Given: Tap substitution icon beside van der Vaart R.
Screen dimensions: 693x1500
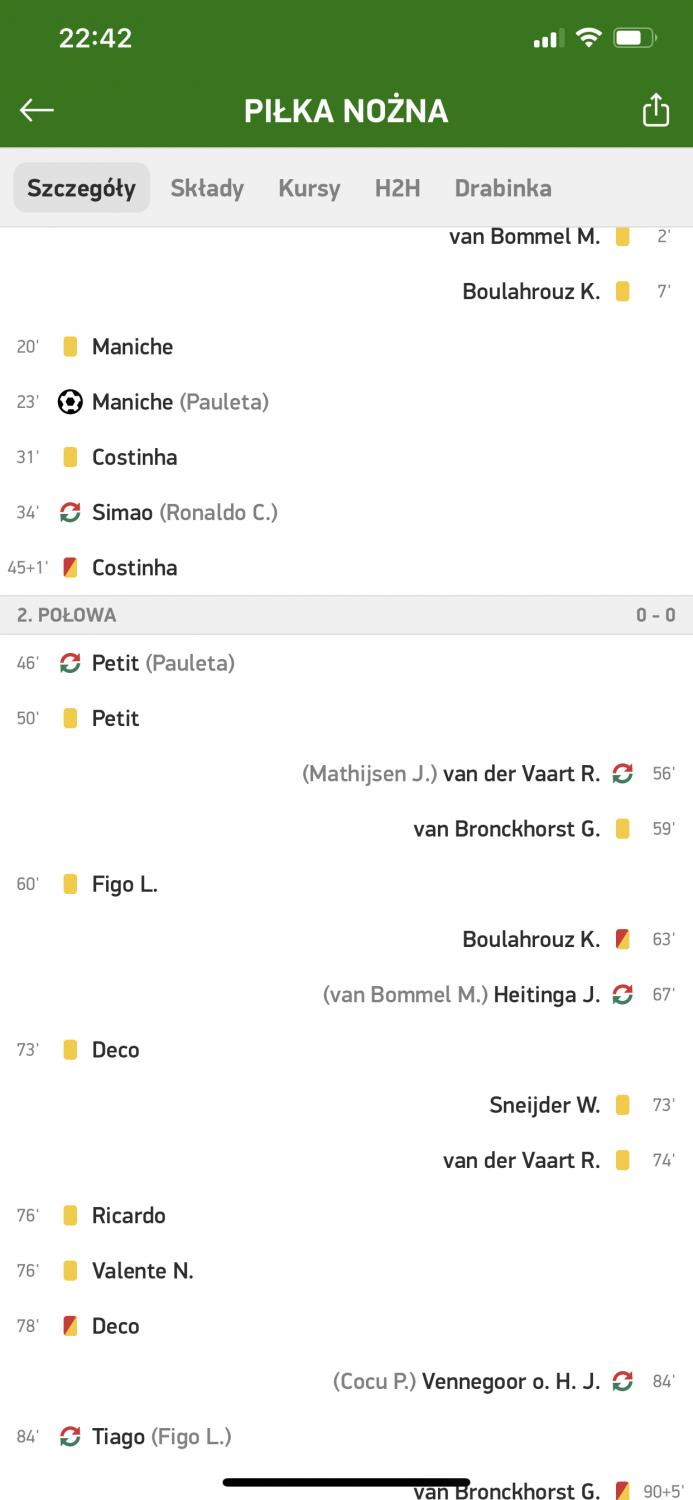Looking at the screenshot, I should (622, 773).
